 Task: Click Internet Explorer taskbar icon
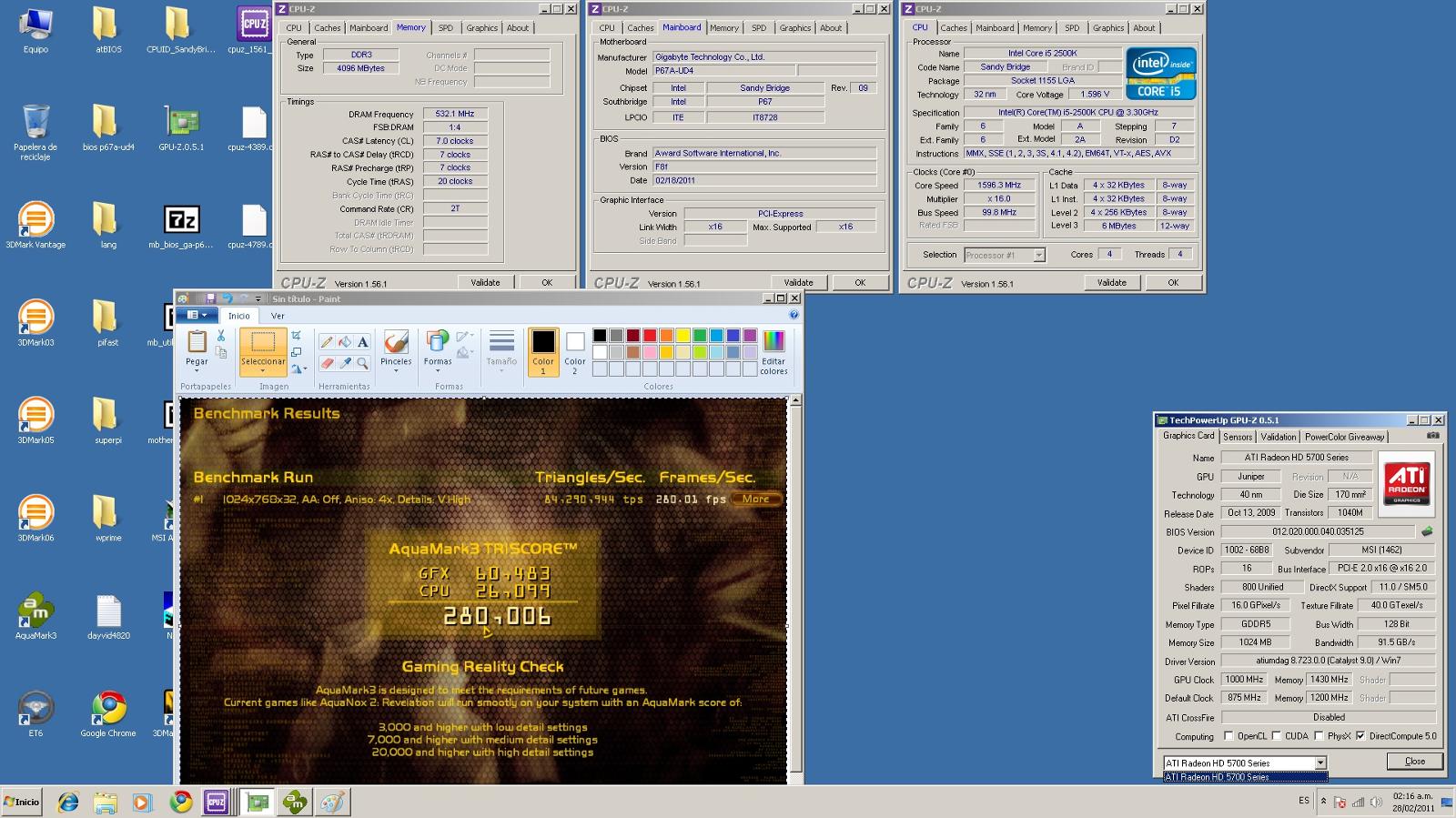click(68, 802)
